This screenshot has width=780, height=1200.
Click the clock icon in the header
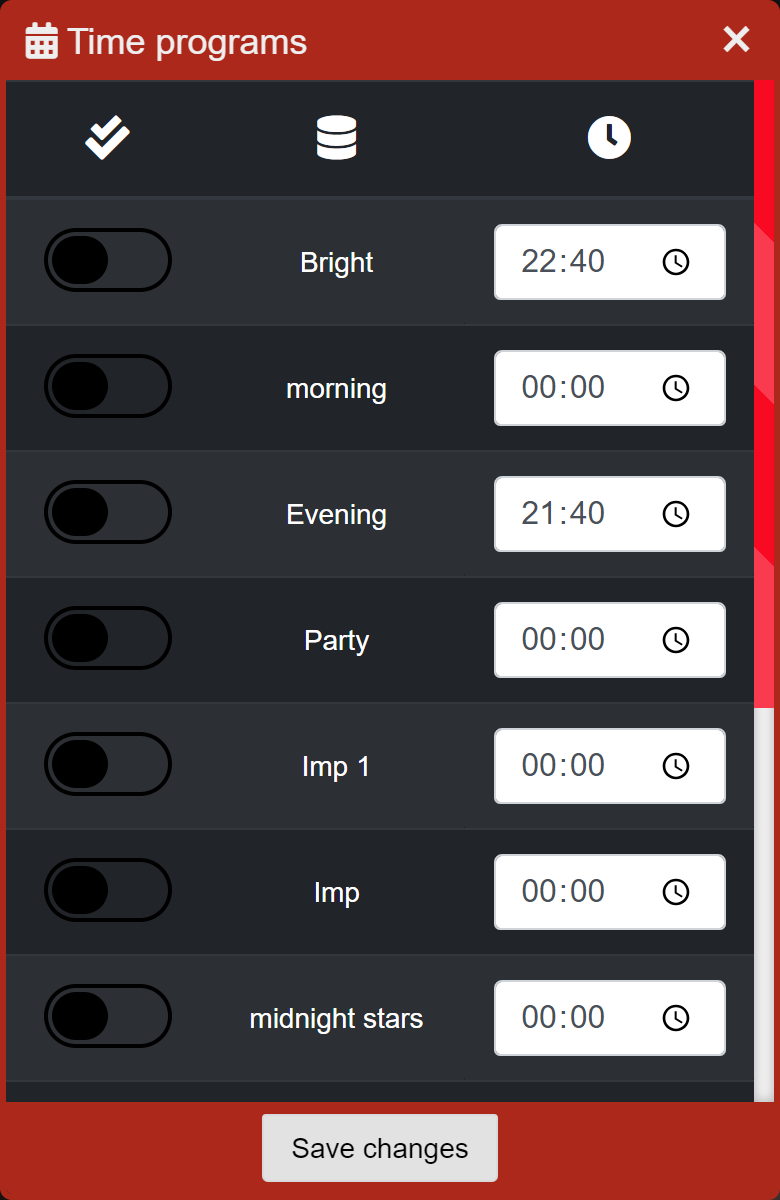[609, 138]
